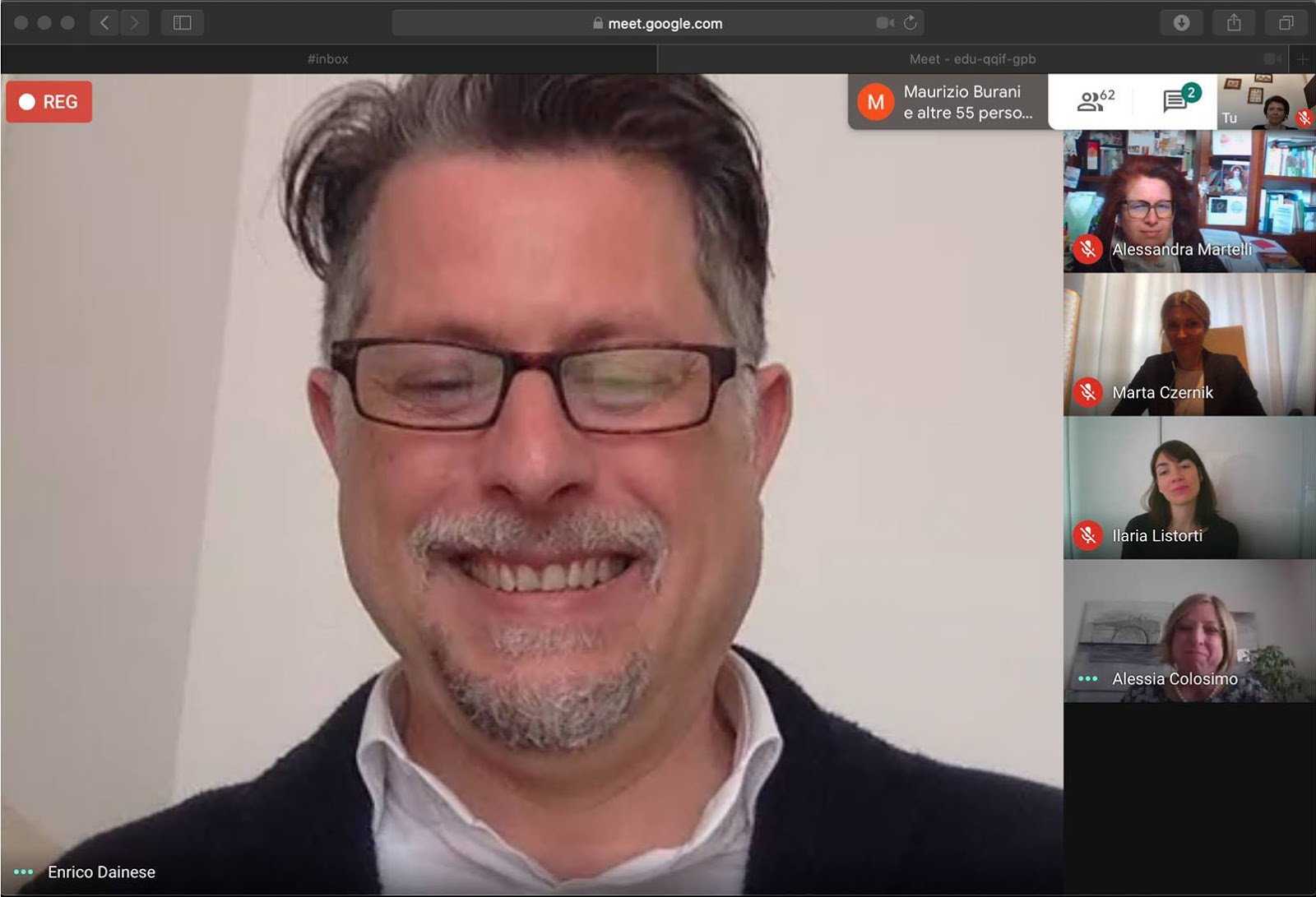Viewport: 1316px width, 897px height.
Task: Click the Alessandra Martelli name label
Action: [1182, 249]
